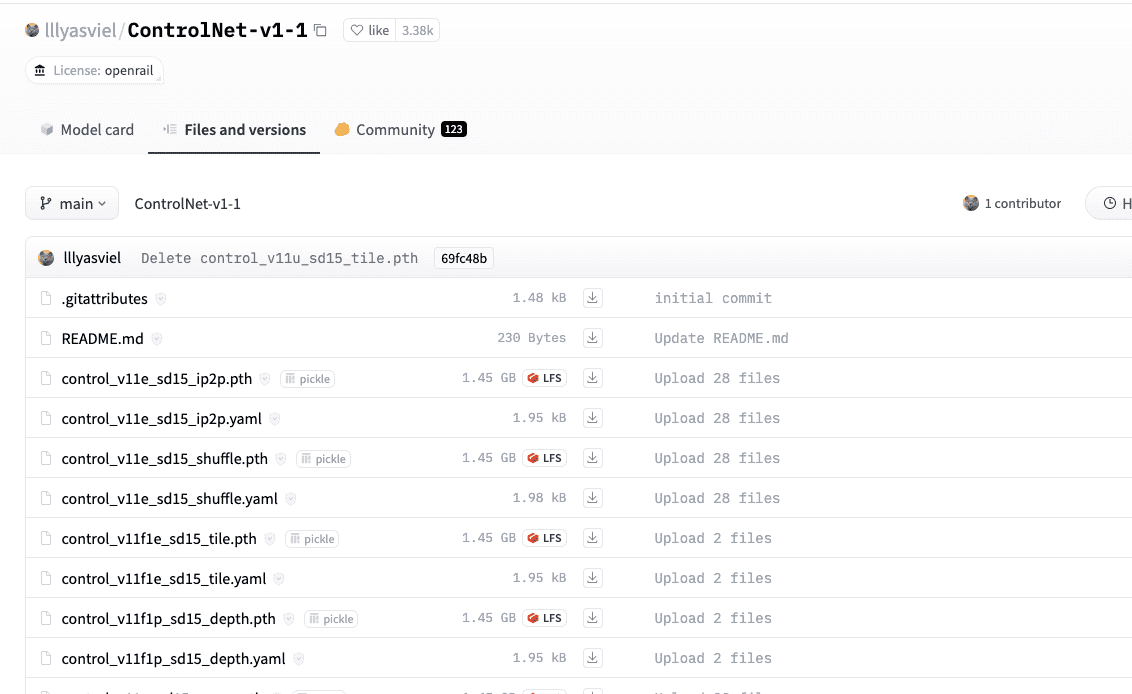This screenshot has width=1132, height=694.
Task: Open the main branch selector dropdown
Action: (71, 202)
